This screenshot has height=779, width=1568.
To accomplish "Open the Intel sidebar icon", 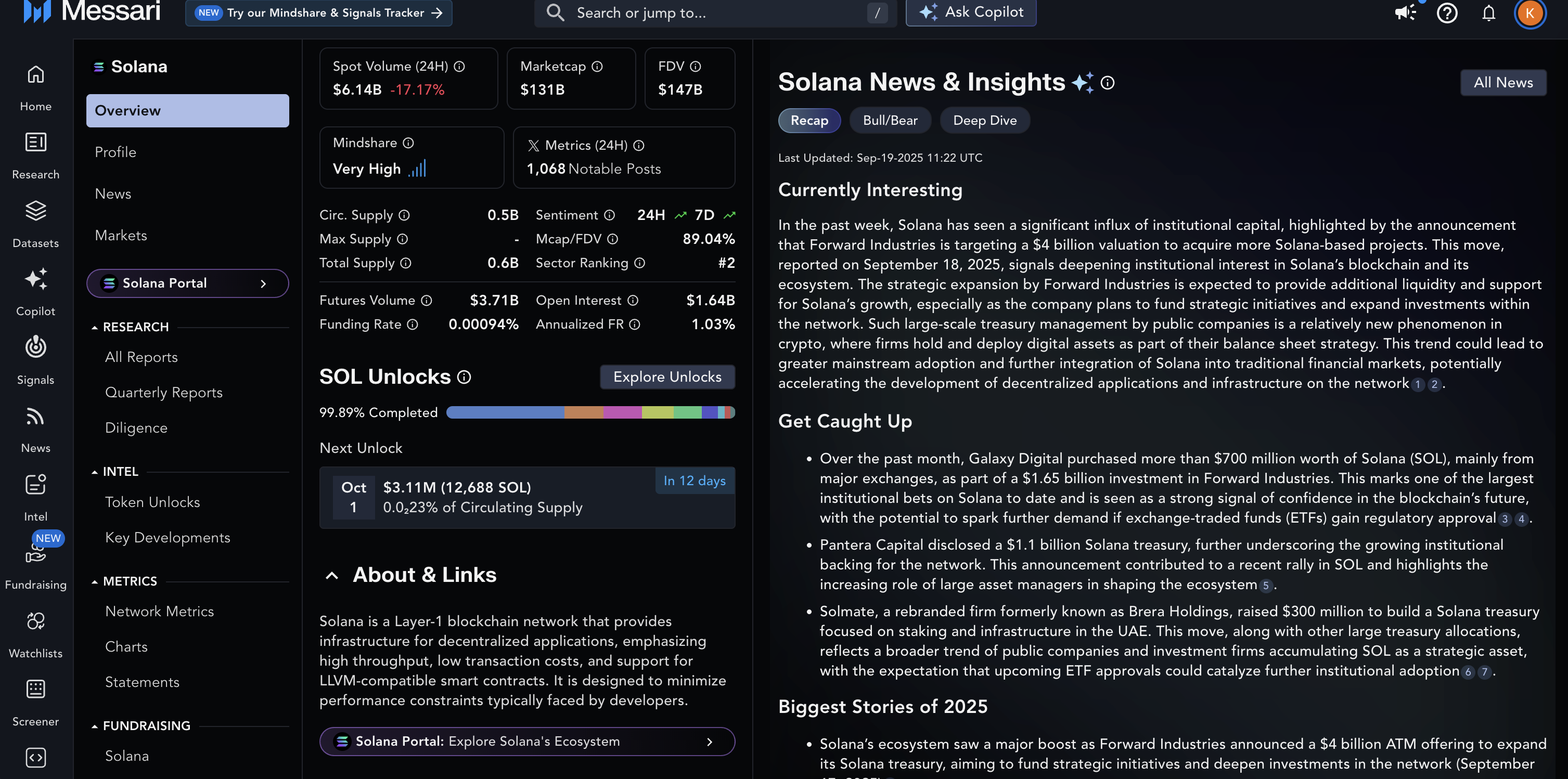I will pyautogui.click(x=35, y=485).
